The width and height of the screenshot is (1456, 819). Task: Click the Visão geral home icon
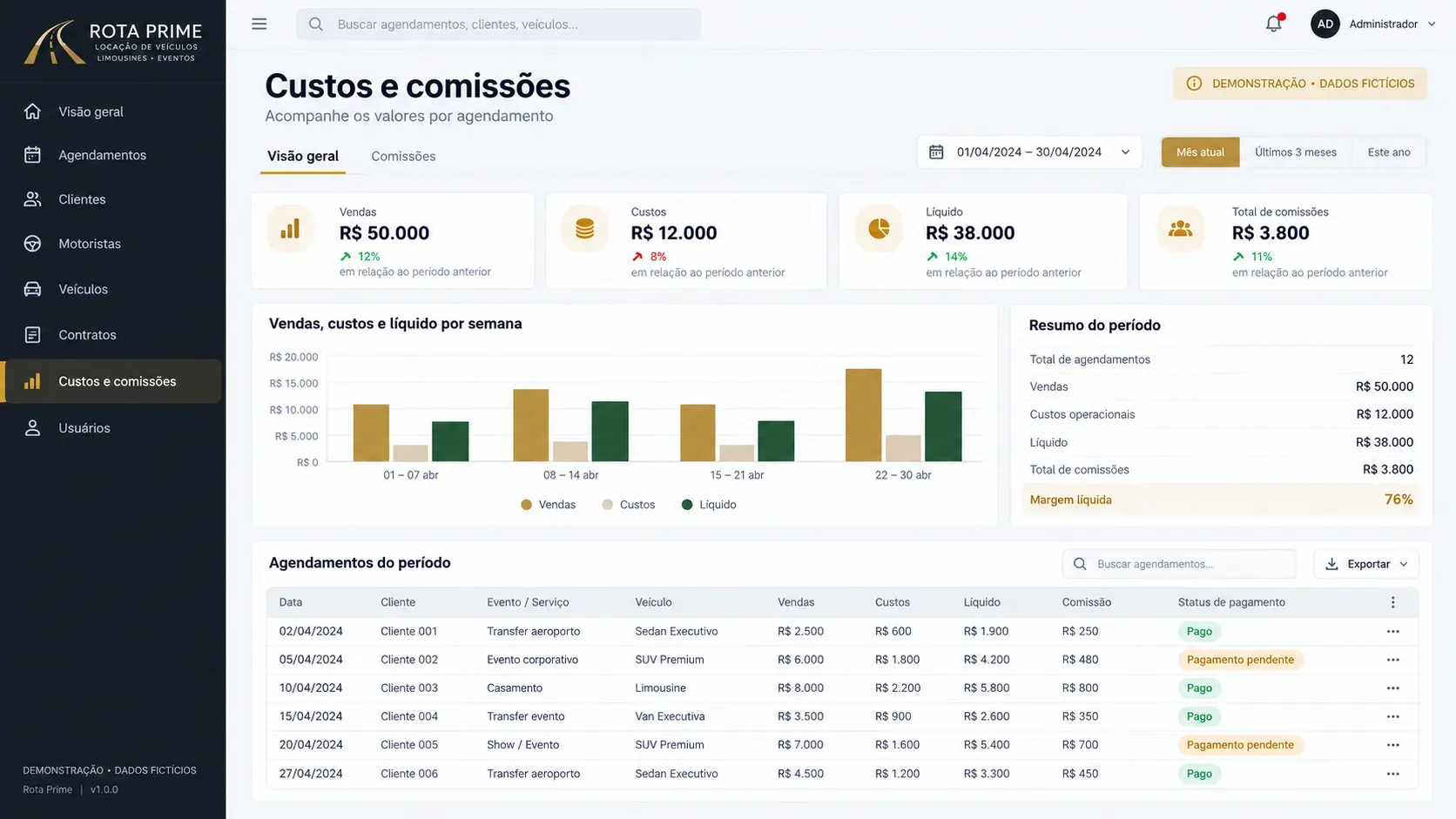[33, 111]
